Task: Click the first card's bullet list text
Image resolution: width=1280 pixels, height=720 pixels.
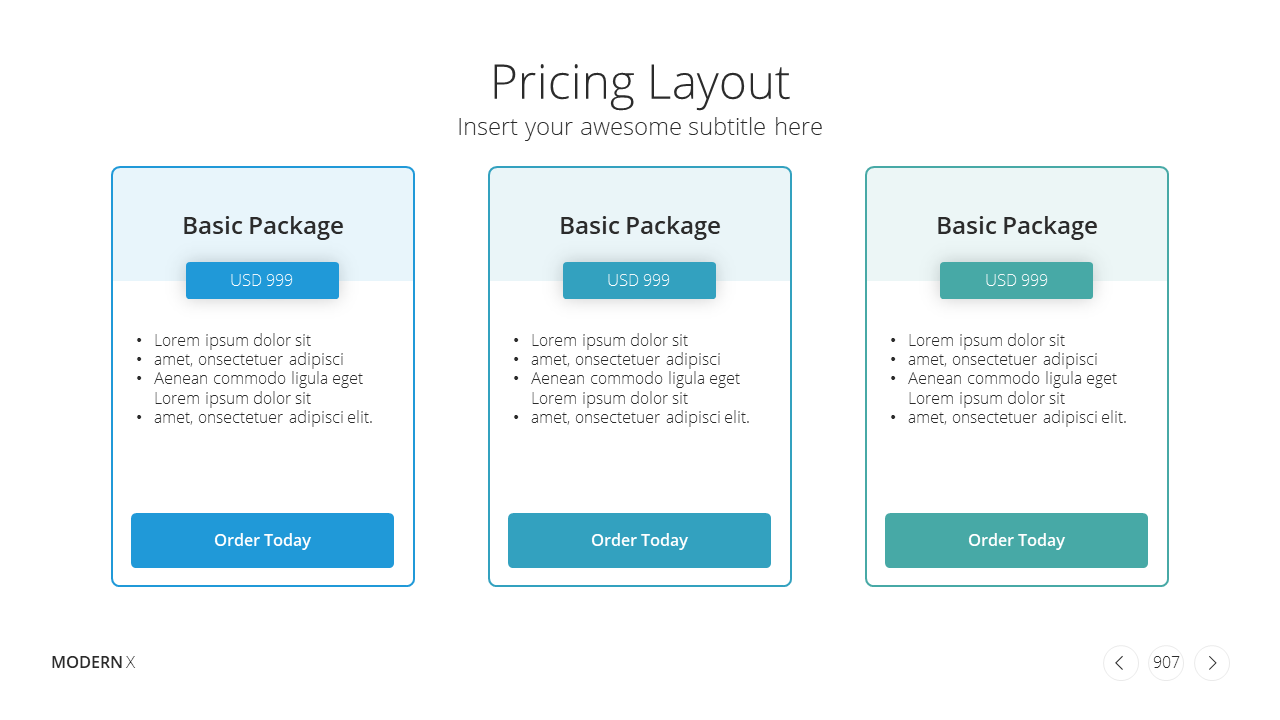Action: tap(255, 378)
